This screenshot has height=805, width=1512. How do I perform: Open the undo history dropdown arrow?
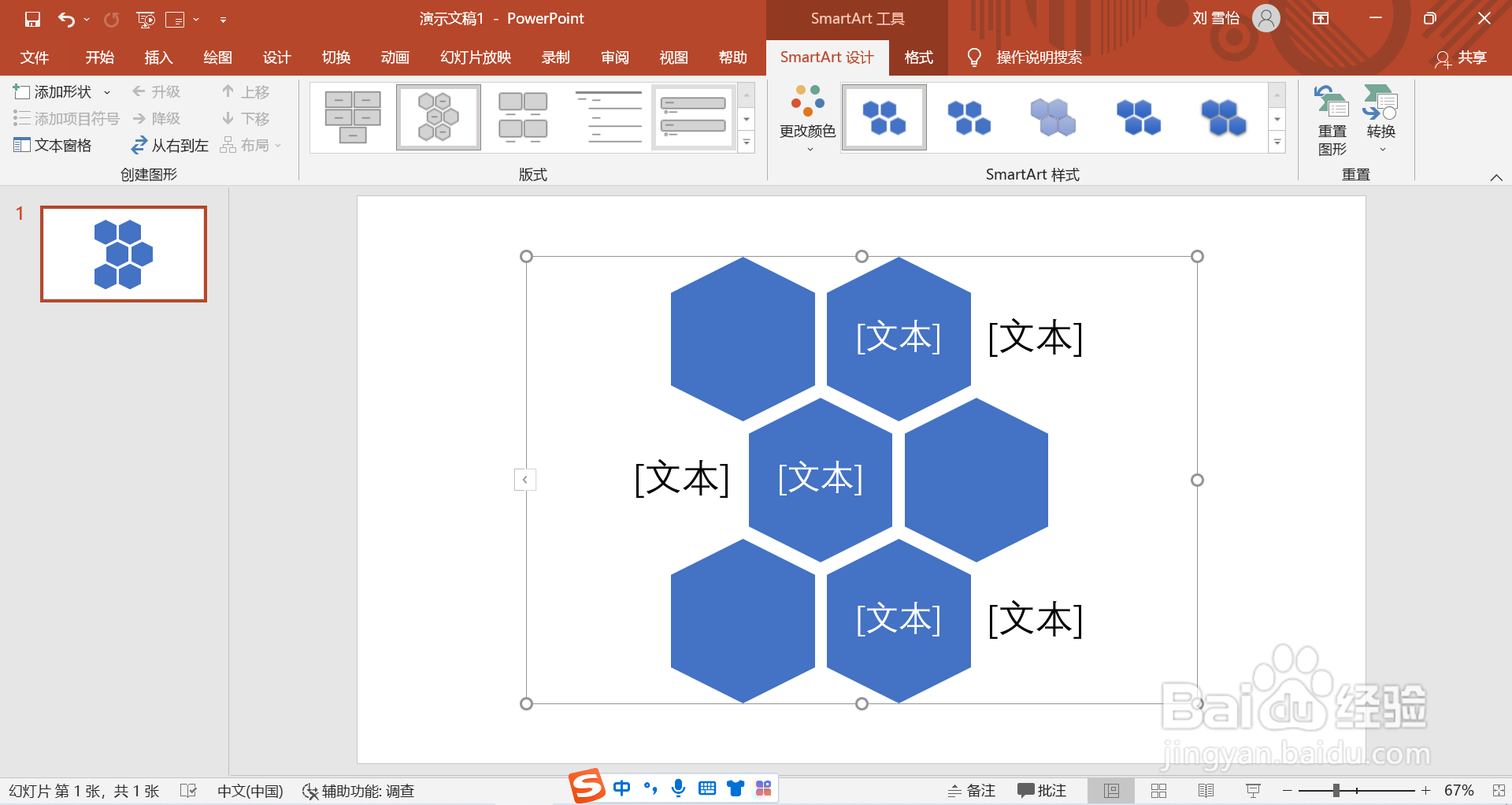87,20
